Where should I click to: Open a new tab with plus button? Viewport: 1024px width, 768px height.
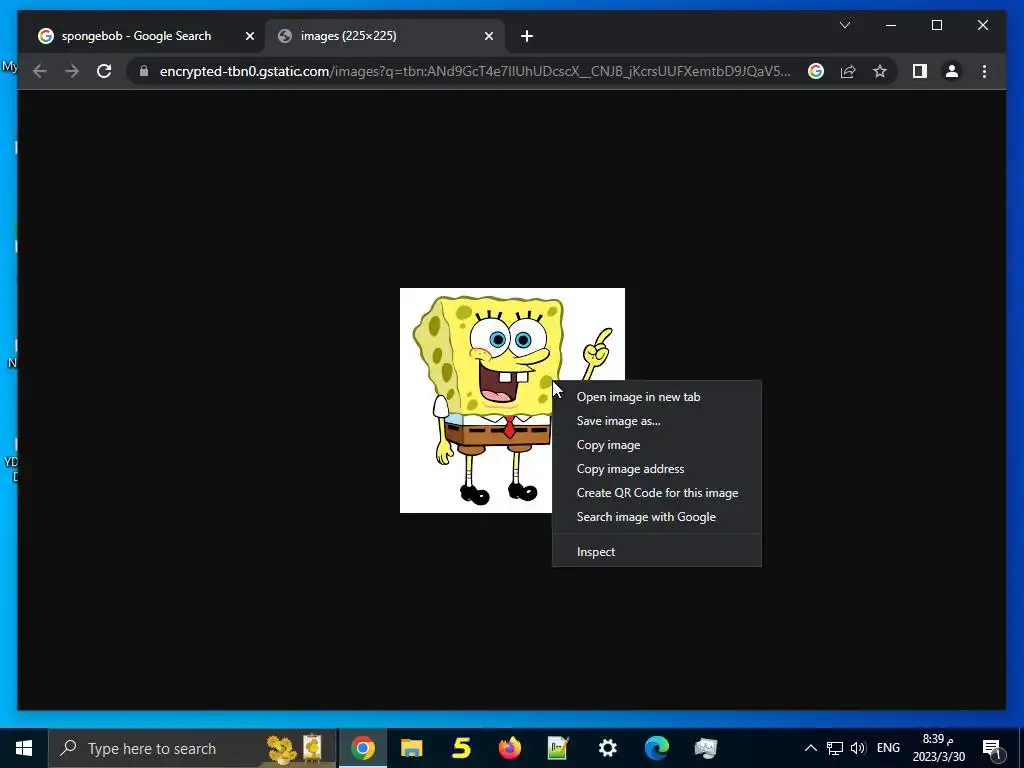point(527,36)
